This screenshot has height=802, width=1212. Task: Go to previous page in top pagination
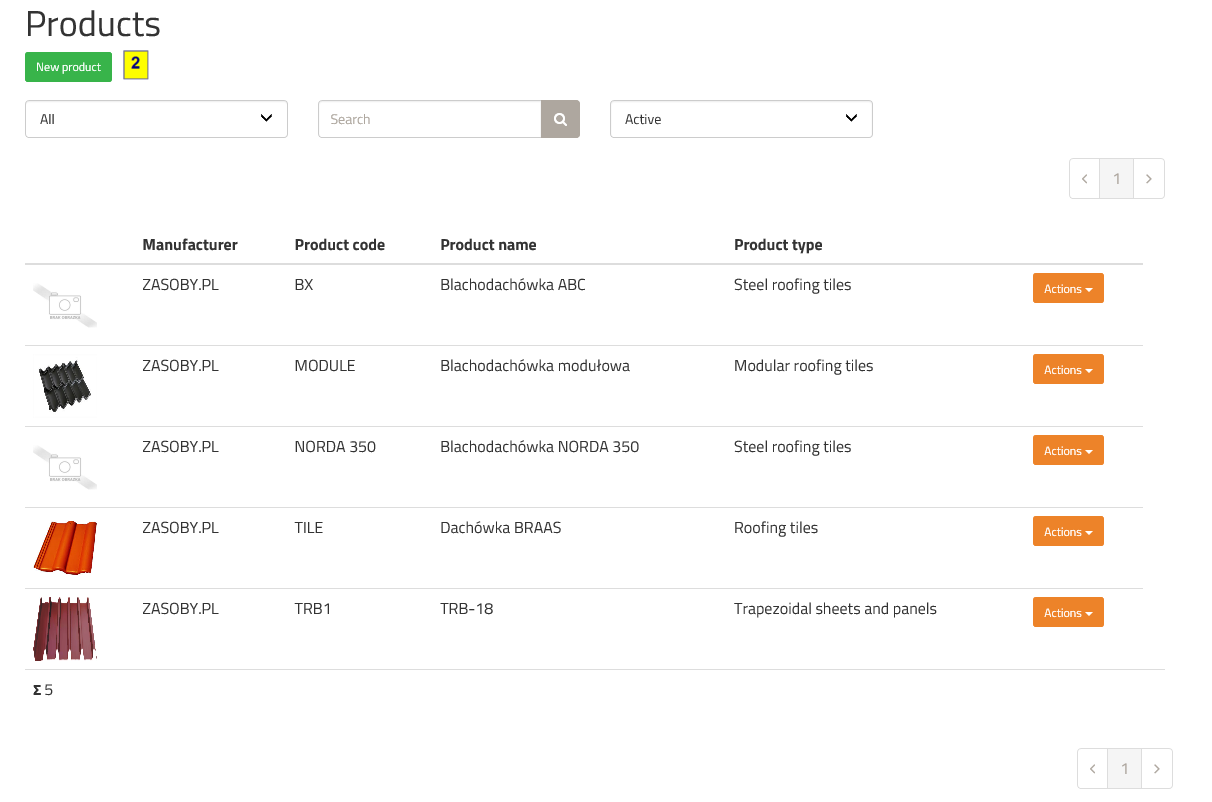click(1084, 179)
